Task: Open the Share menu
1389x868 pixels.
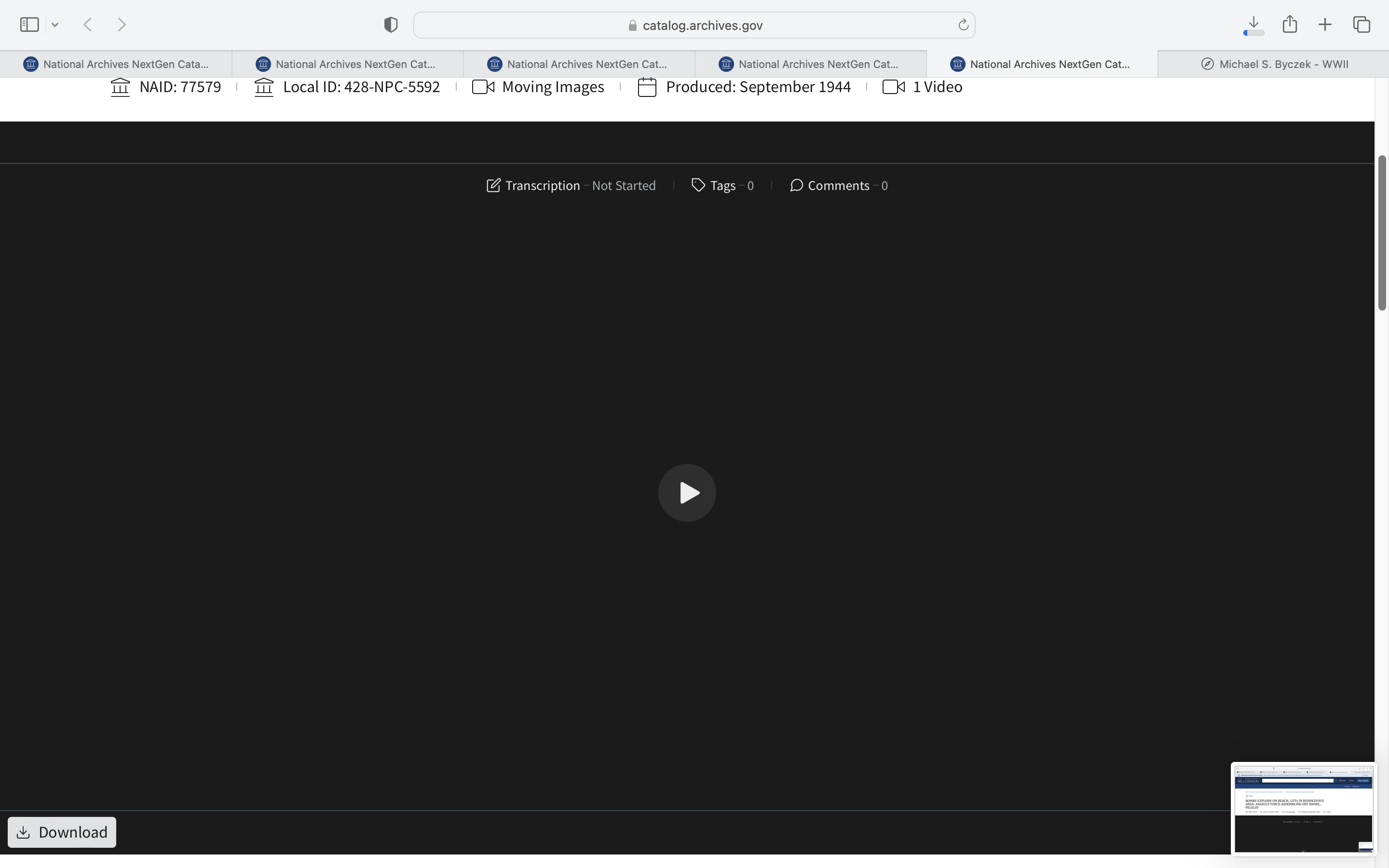Action: [1290, 24]
